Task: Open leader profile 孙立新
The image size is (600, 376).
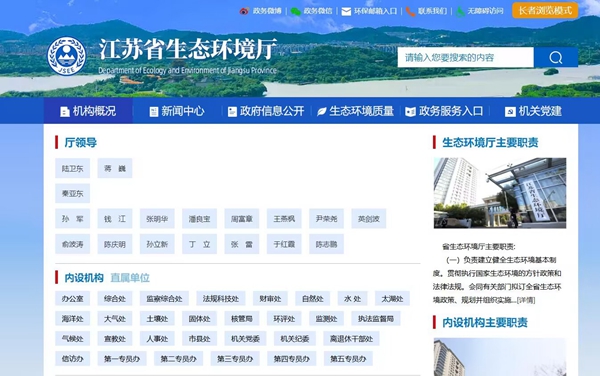Action: click(x=157, y=244)
